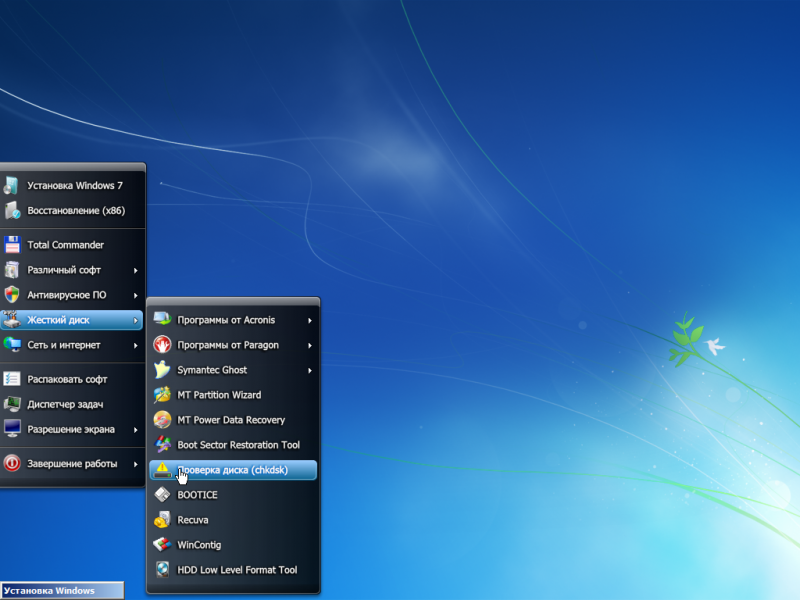Click the Завершение работы label
Image resolution: width=800 pixels, height=600 pixels.
coord(72,463)
